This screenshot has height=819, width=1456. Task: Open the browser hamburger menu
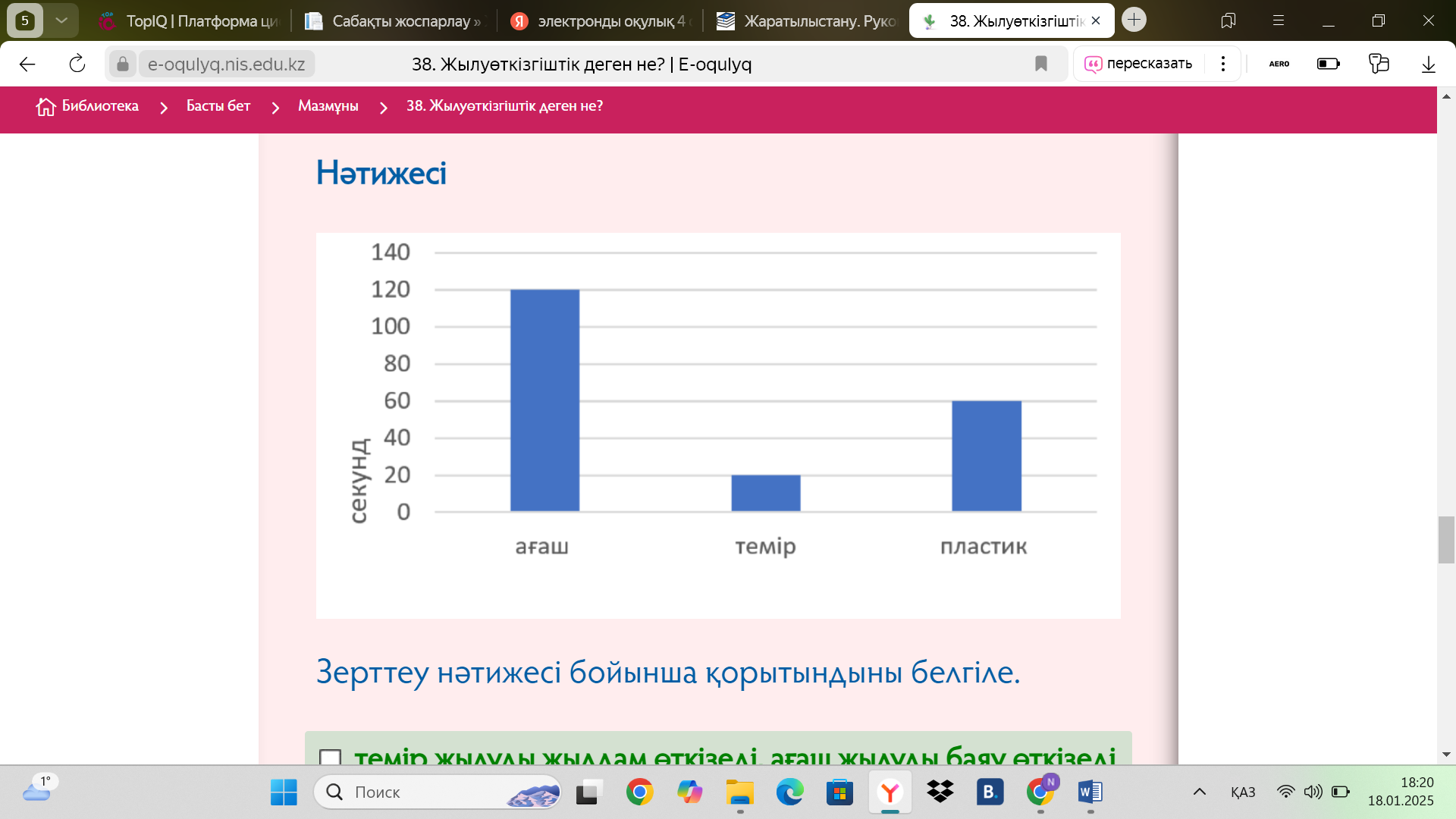point(1279,20)
